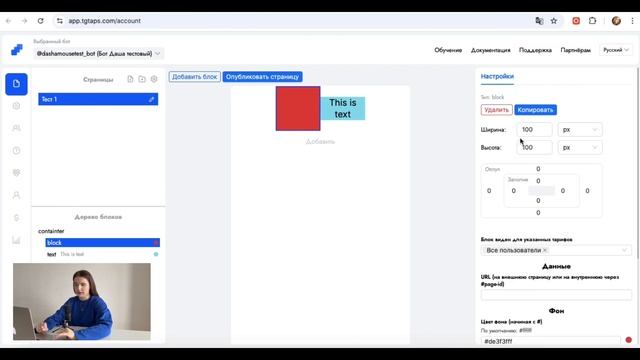Open the Русский language dropdown

pos(616,50)
